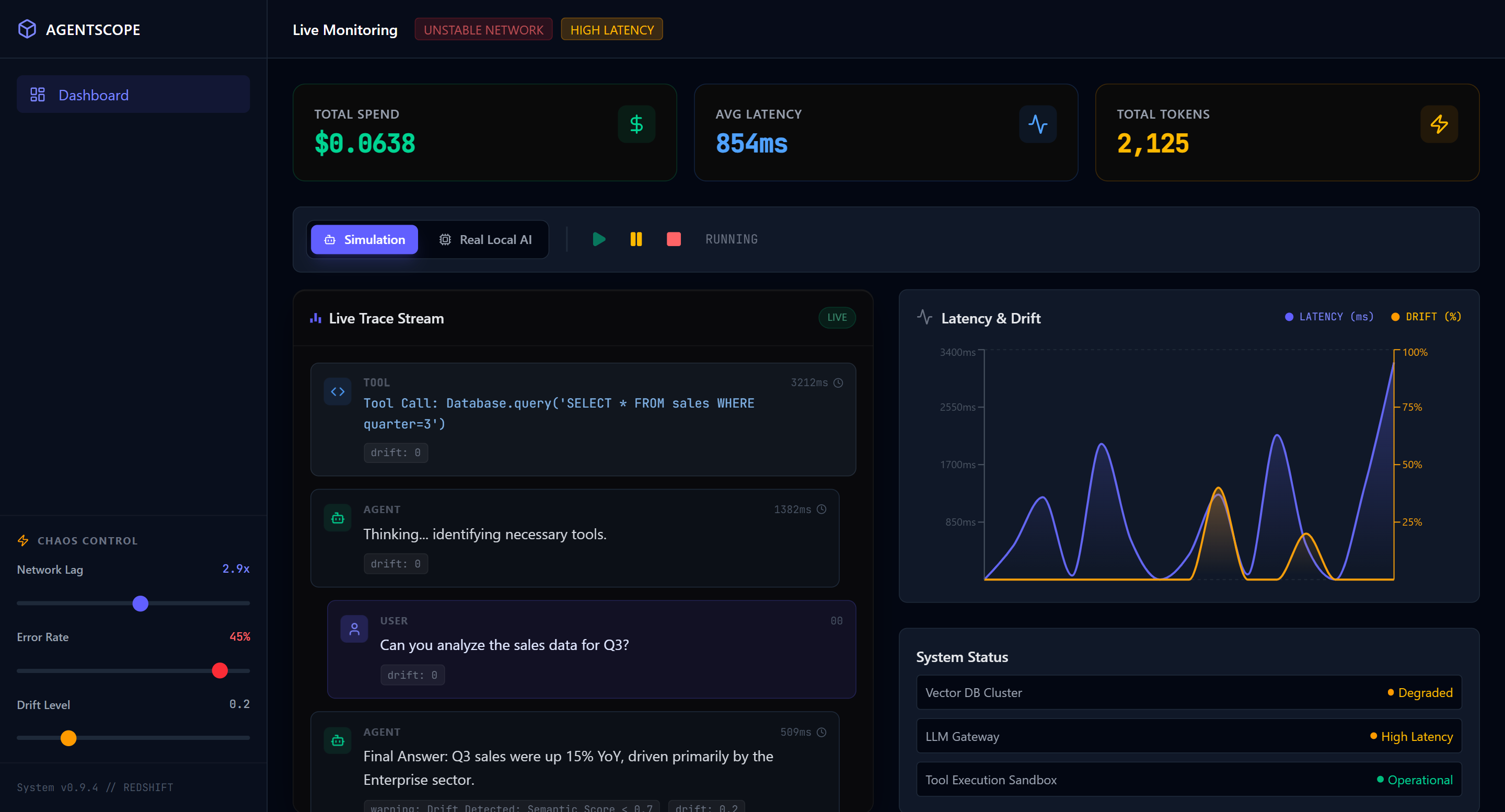Click the user avatar icon in trace

[354, 629]
